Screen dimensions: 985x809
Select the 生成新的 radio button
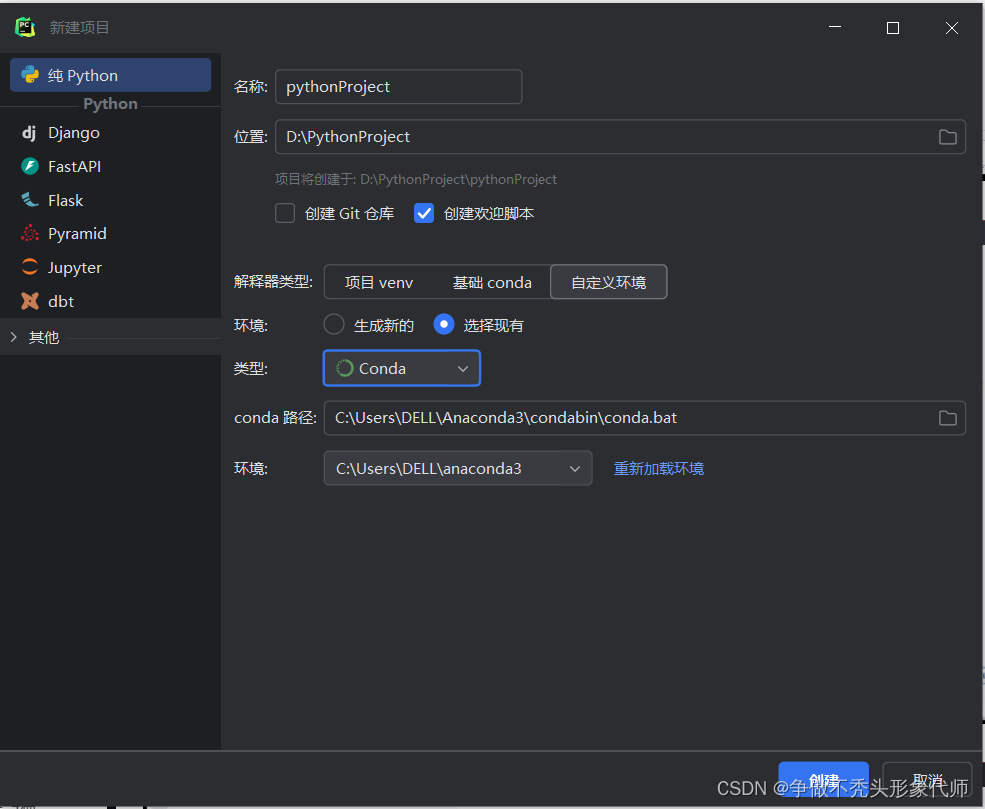pyautogui.click(x=333, y=324)
